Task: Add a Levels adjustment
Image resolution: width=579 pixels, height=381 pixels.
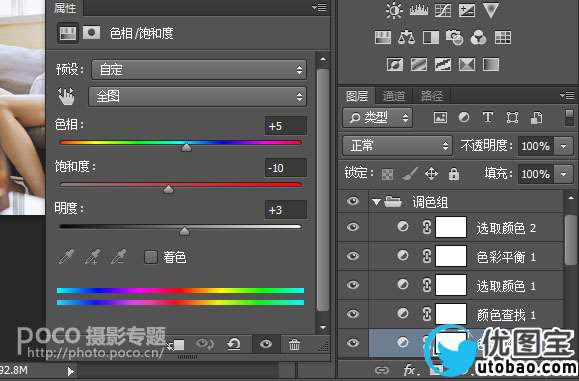Action: 419,10
